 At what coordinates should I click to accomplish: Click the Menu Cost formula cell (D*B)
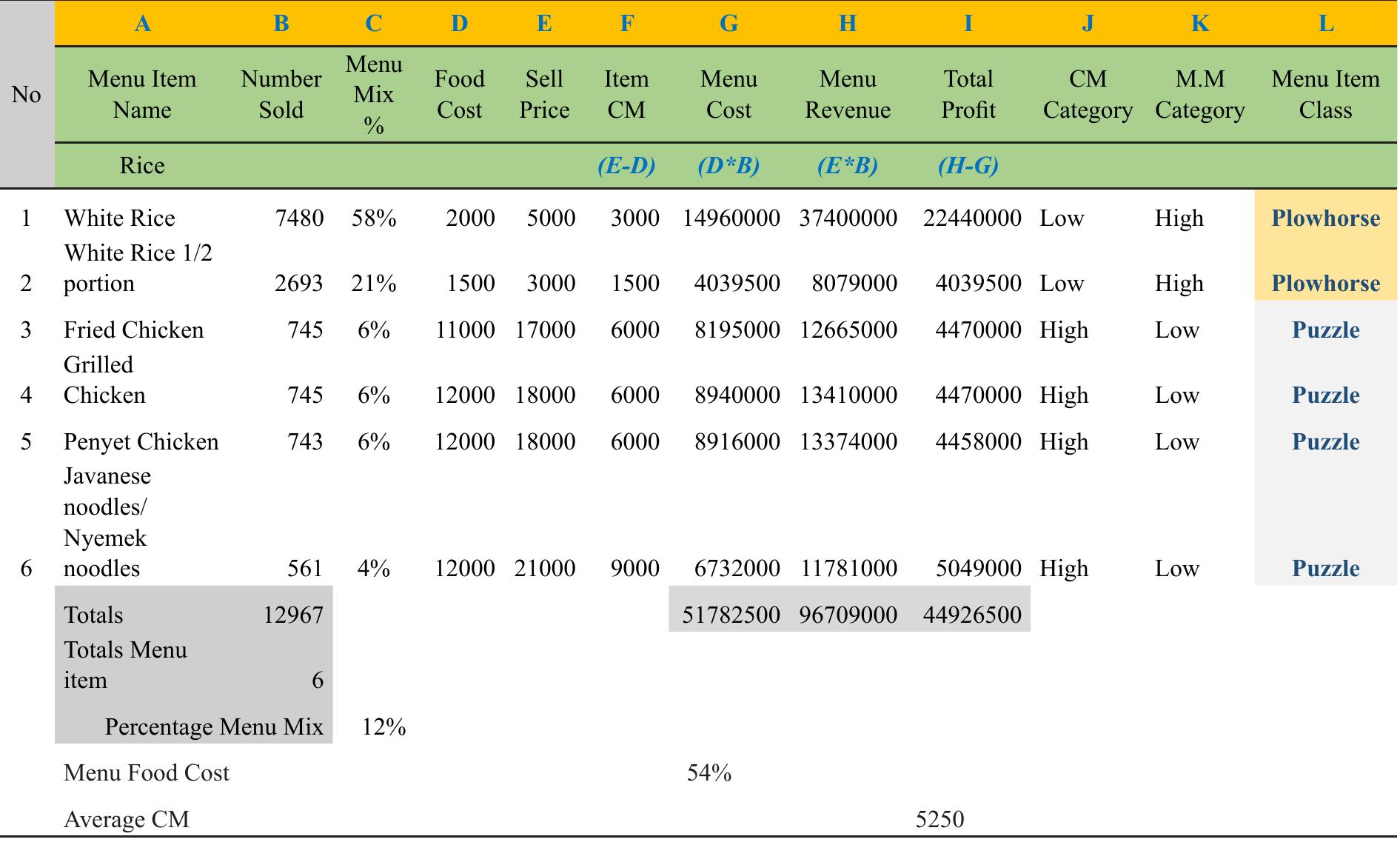(729, 167)
